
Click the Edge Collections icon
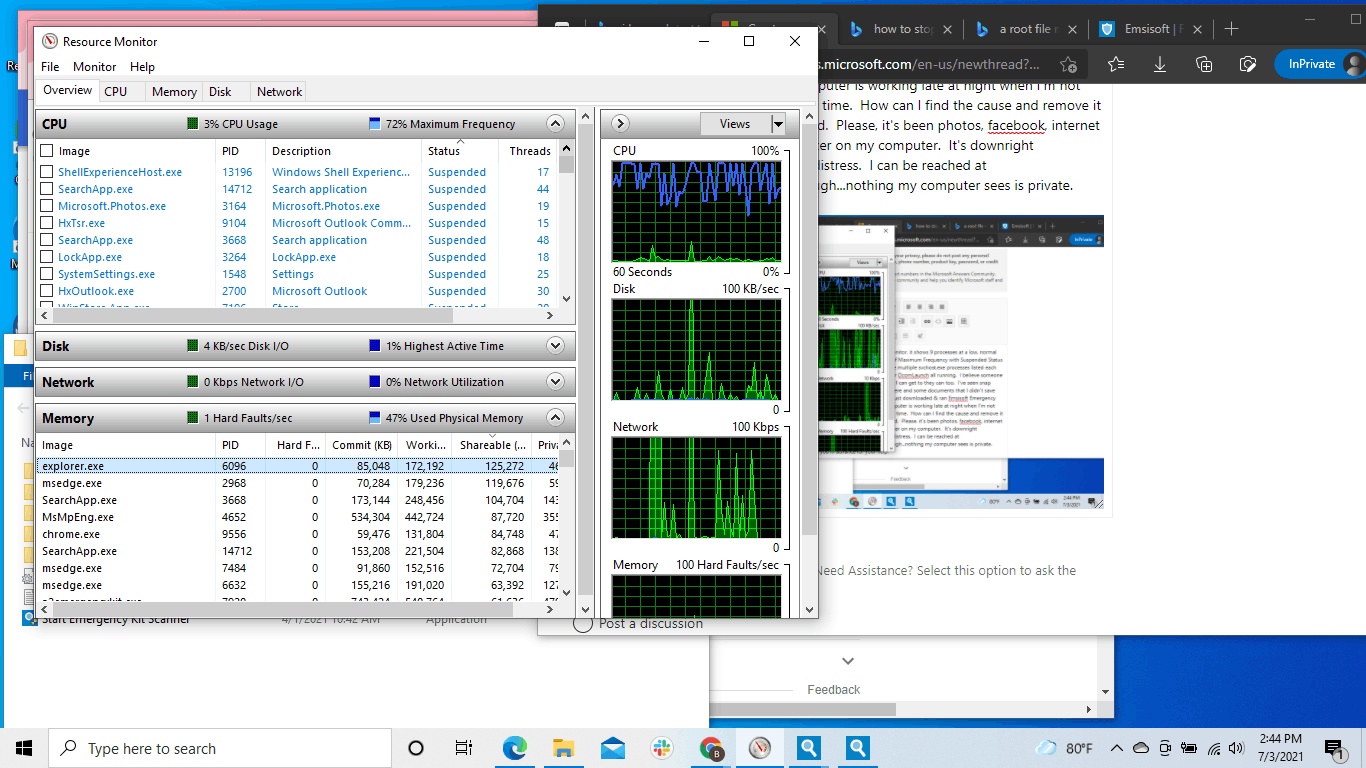(1204, 64)
